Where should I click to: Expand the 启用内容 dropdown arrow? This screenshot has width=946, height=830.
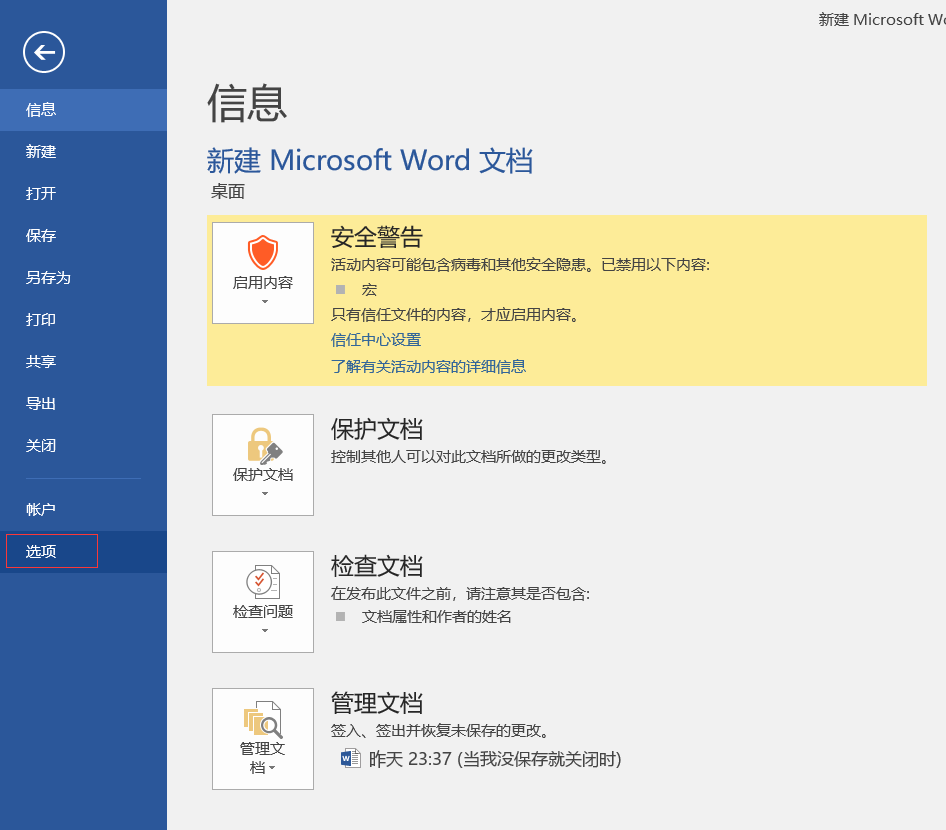tap(264, 302)
